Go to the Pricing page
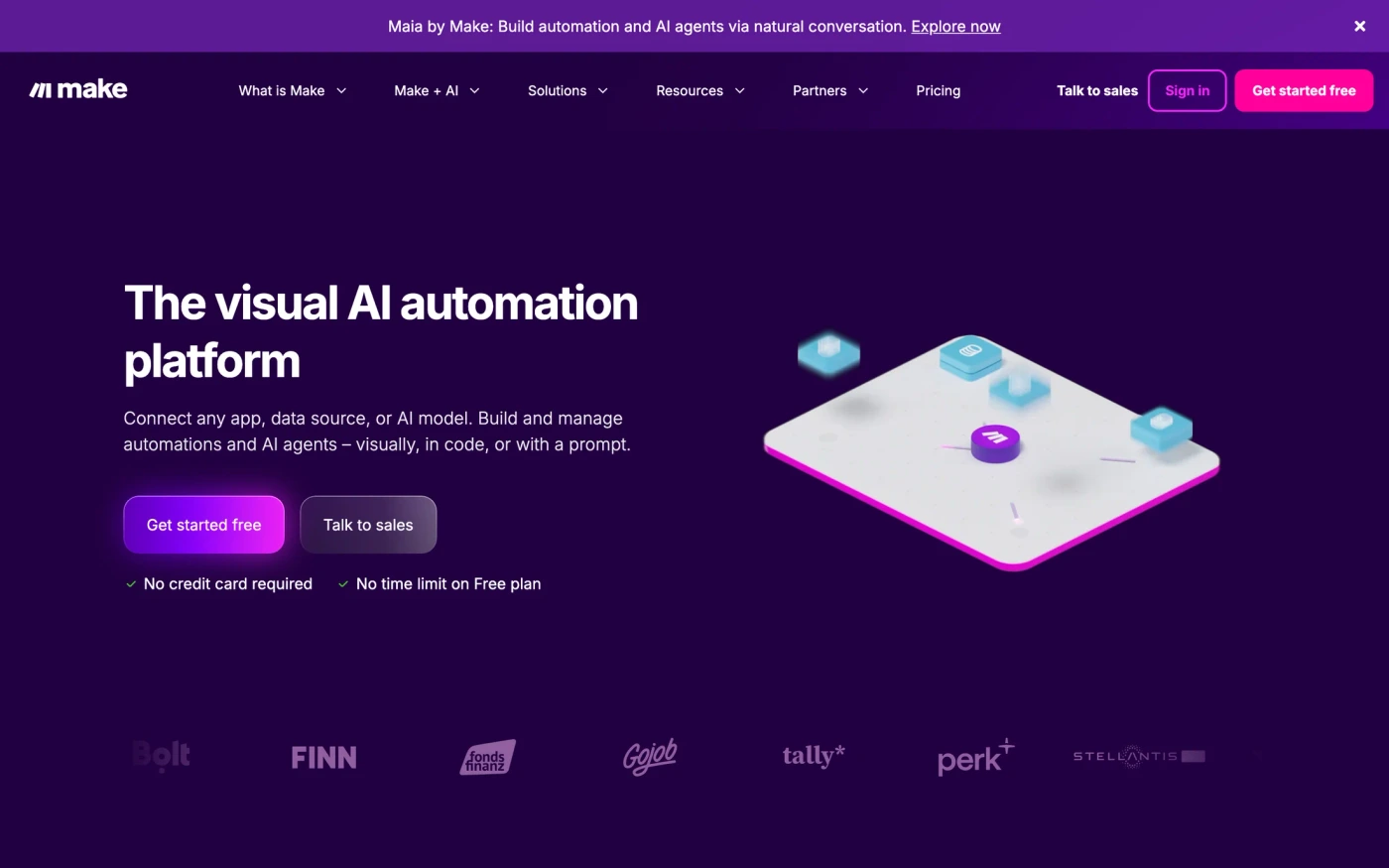 938,90
